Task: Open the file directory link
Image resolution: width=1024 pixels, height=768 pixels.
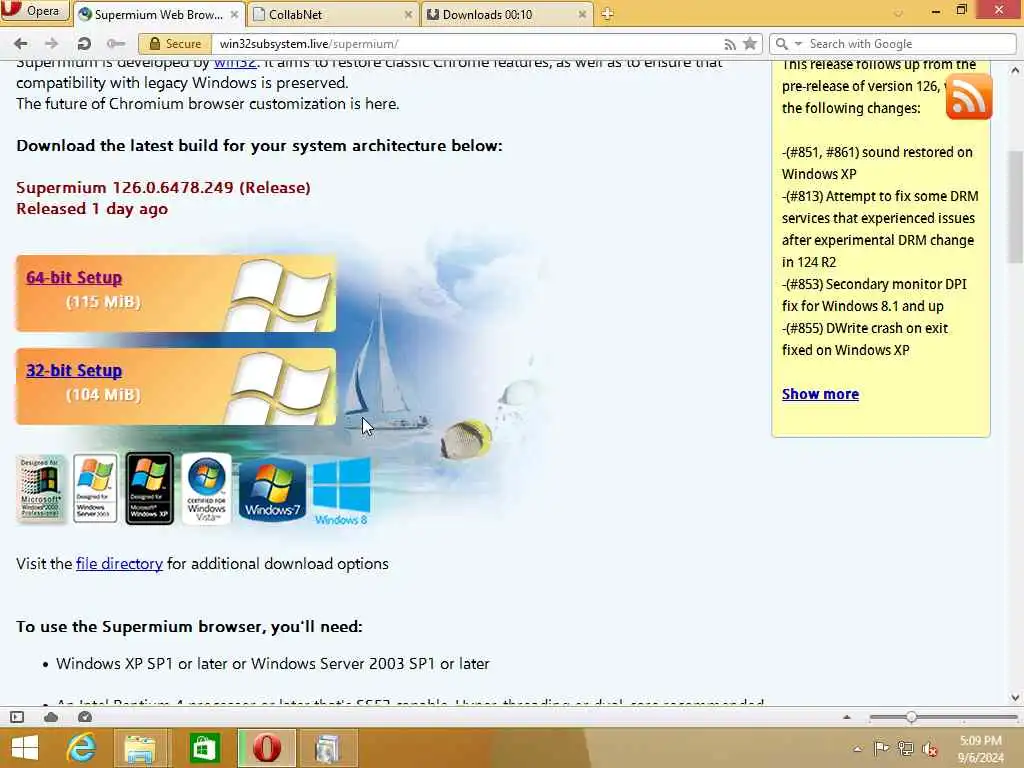Action: [x=120, y=564]
